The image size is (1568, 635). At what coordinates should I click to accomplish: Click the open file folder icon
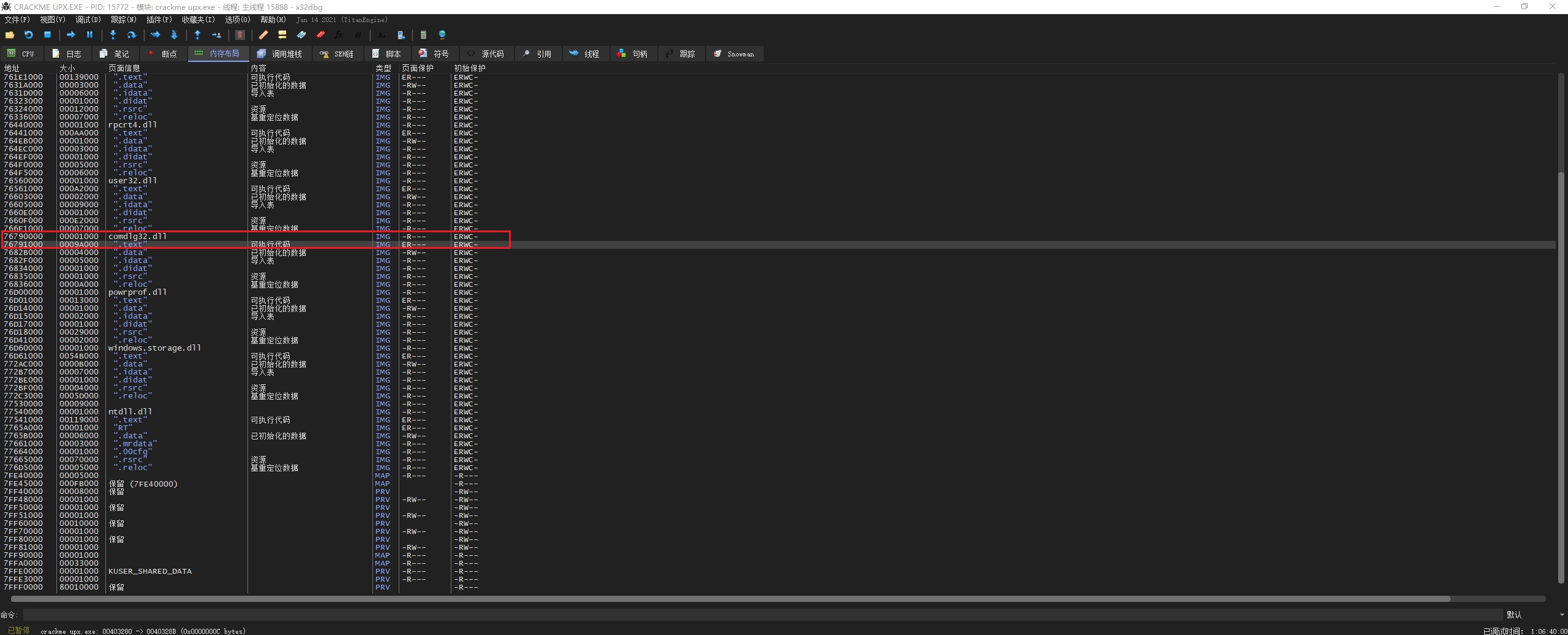coord(10,35)
